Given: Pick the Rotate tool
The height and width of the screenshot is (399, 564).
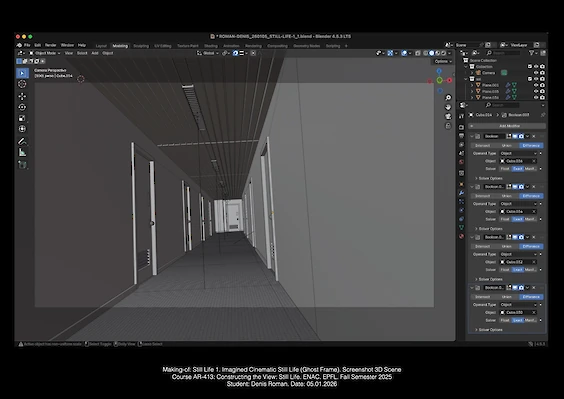Looking at the screenshot, I should pyautogui.click(x=22, y=107).
